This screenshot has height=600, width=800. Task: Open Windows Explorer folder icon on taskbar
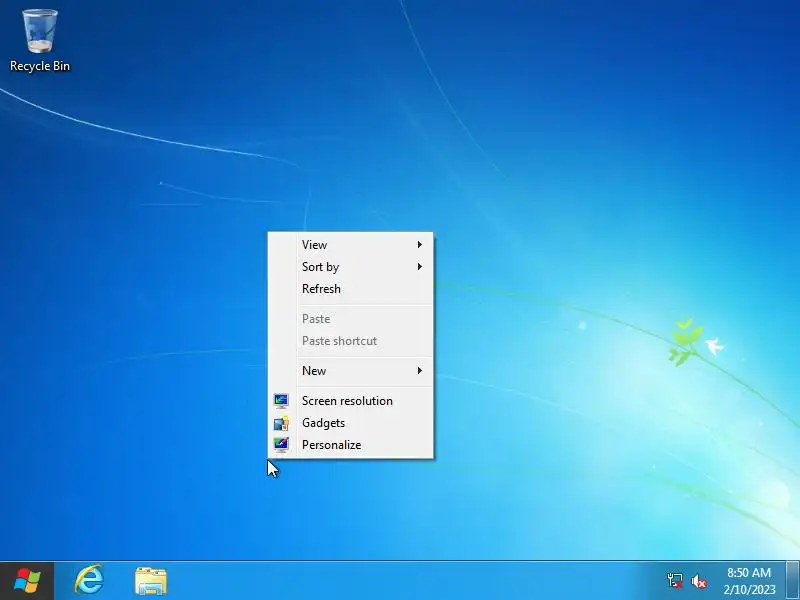(151, 581)
